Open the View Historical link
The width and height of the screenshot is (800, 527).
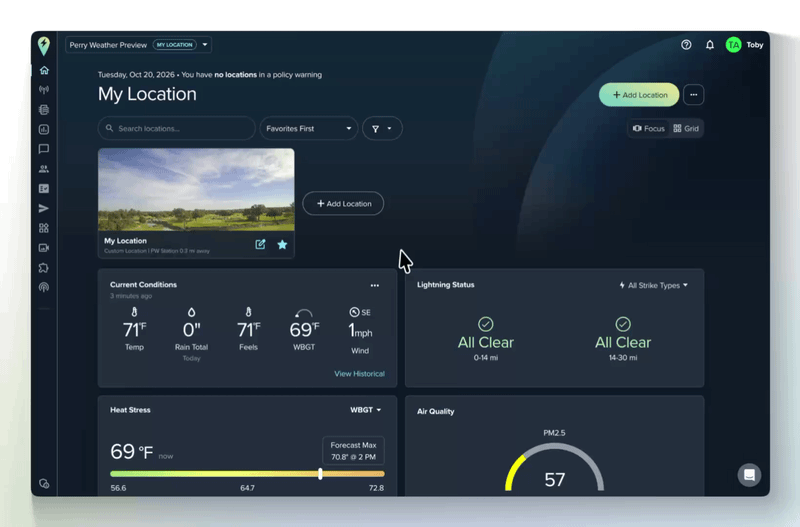(x=359, y=374)
